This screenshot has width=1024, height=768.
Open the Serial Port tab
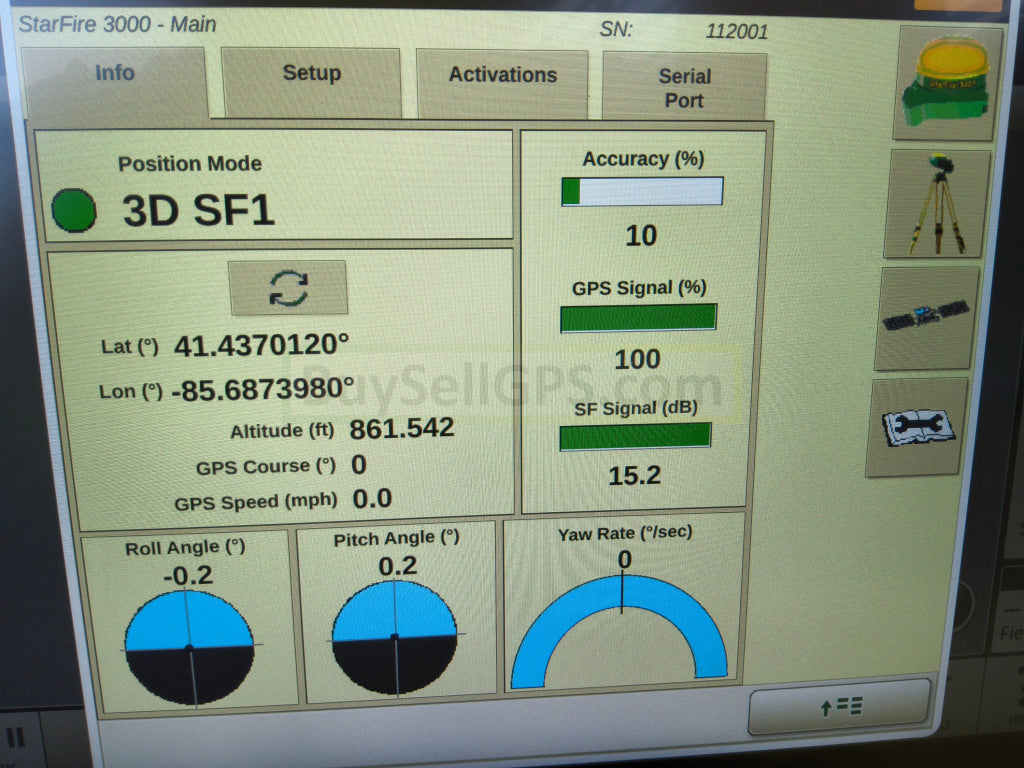pyautogui.click(x=684, y=87)
